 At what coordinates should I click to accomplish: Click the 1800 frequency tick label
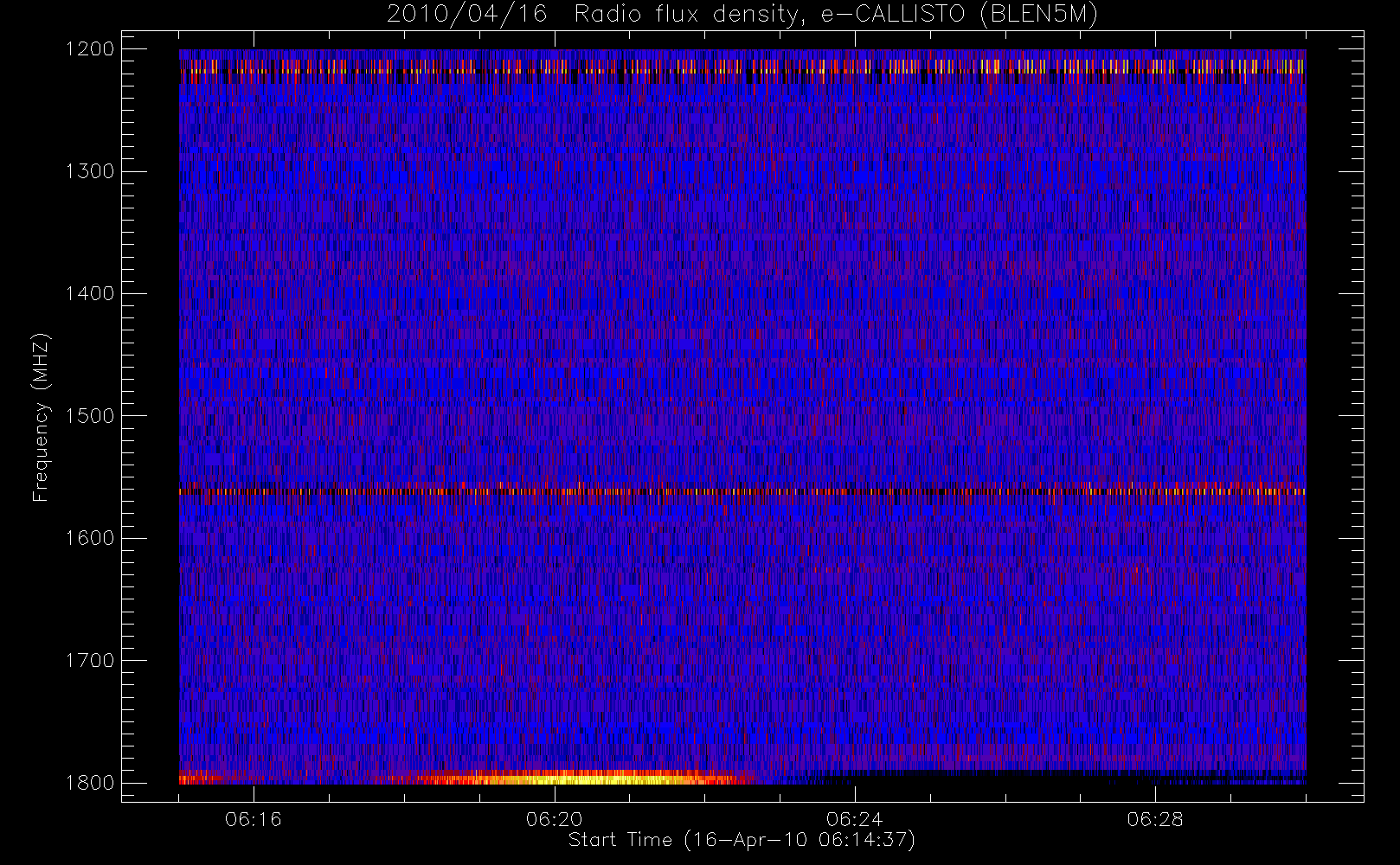pyautogui.click(x=90, y=783)
